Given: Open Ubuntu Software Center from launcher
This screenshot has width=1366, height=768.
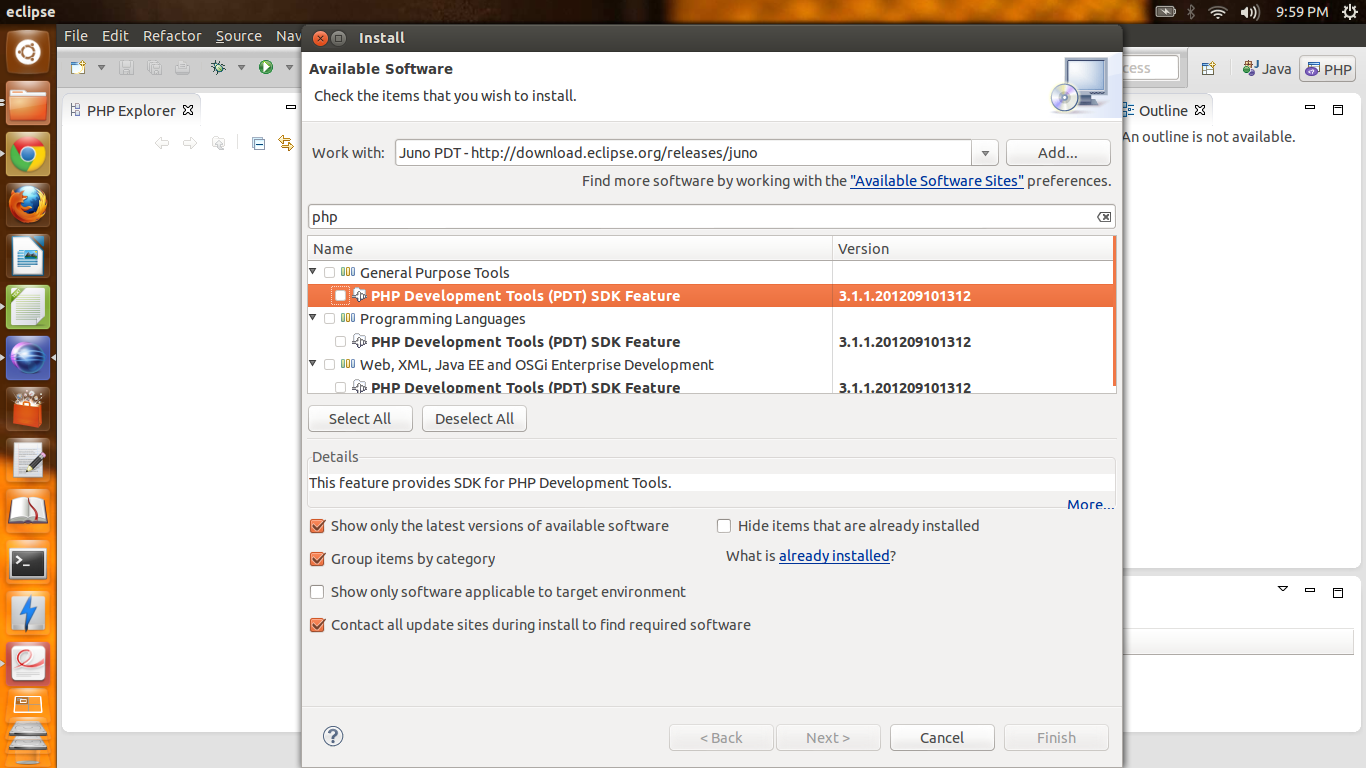Looking at the screenshot, I should pos(28,410).
